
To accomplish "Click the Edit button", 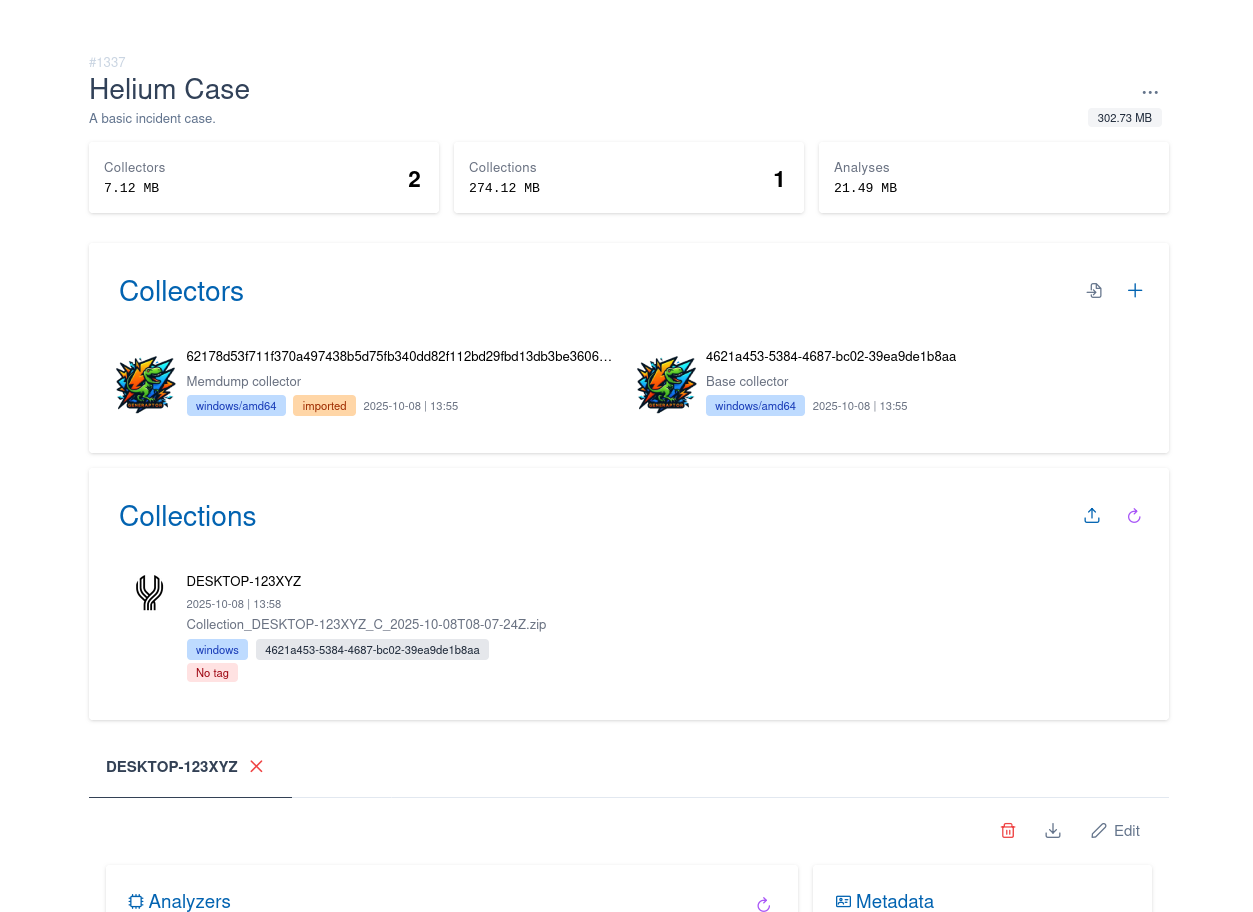I will point(1115,831).
